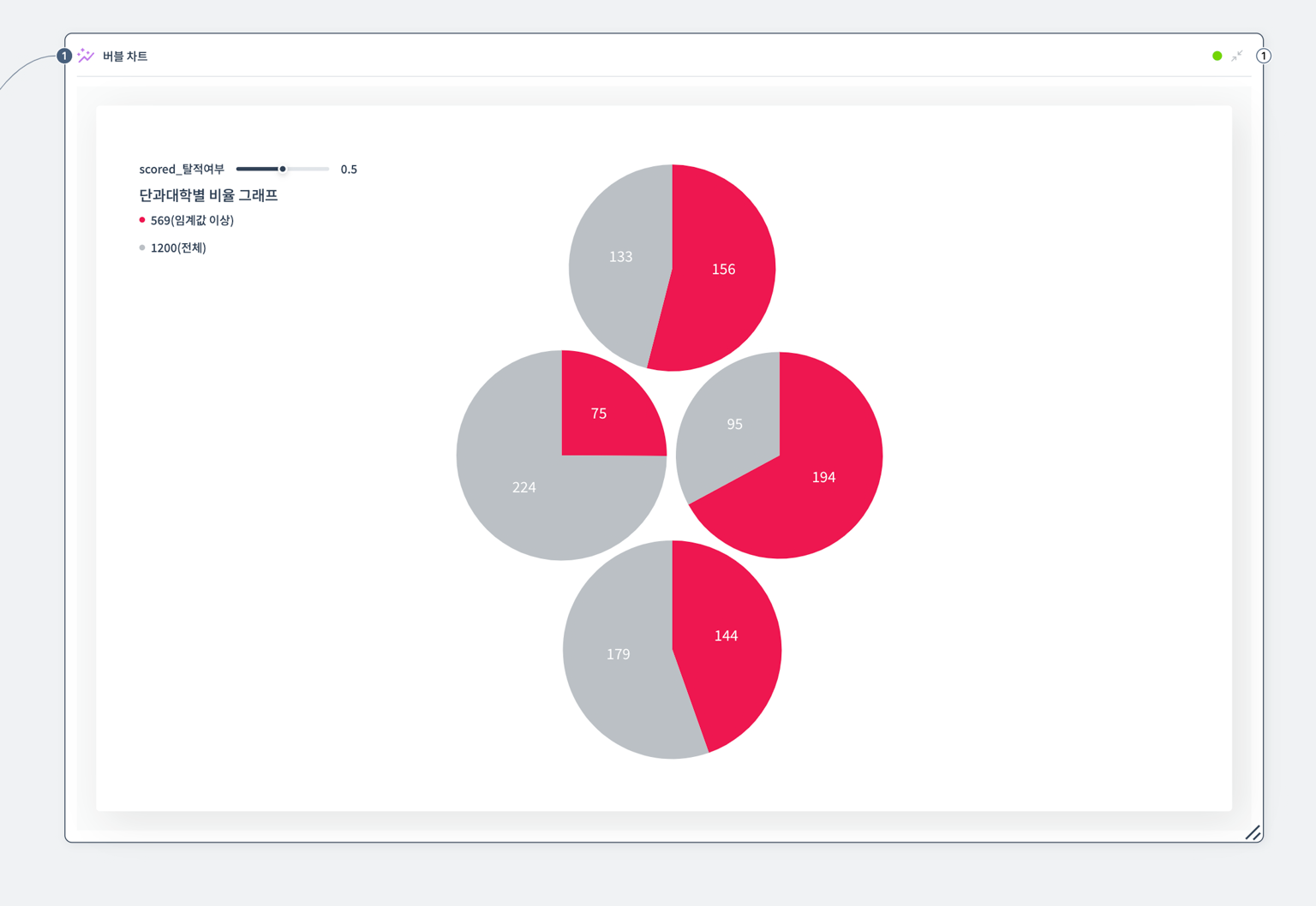
Task: Click the input port badge numbered 1
Action: tap(63, 56)
